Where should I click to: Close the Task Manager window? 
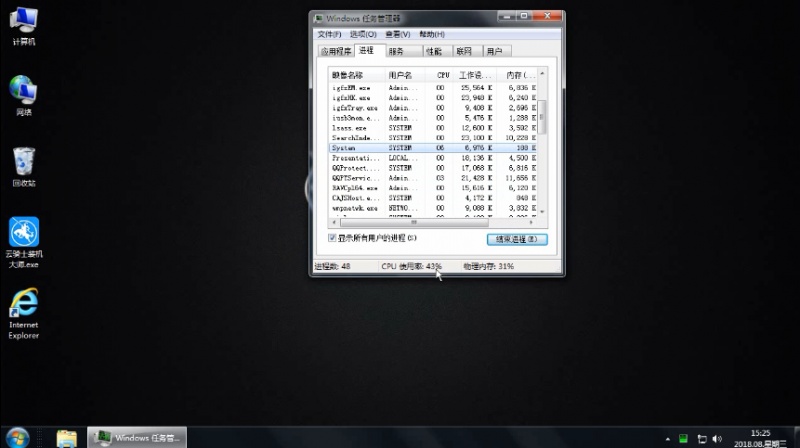tap(547, 16)
